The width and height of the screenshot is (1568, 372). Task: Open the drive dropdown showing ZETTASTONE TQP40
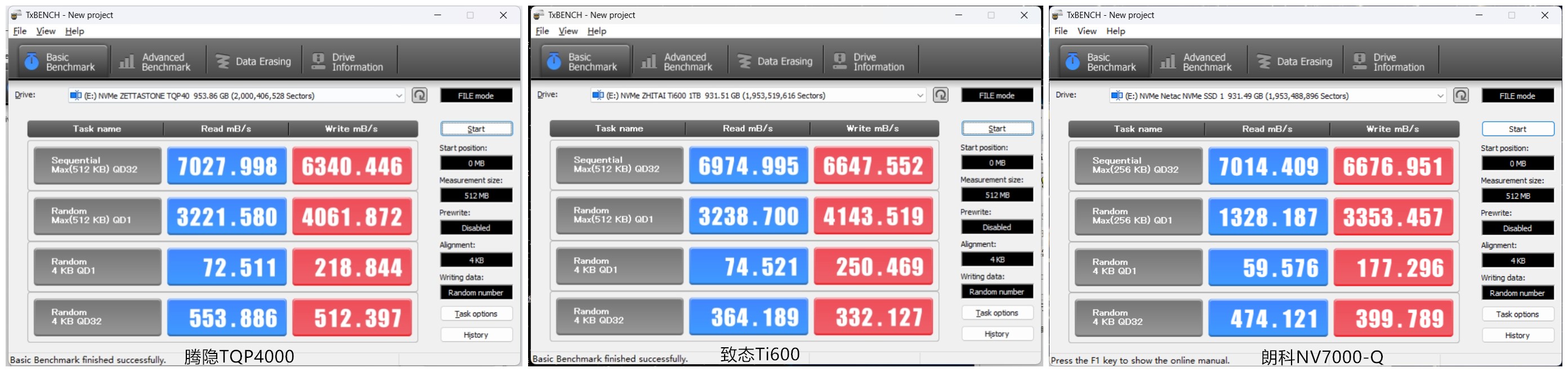click(x=236, y=96)
